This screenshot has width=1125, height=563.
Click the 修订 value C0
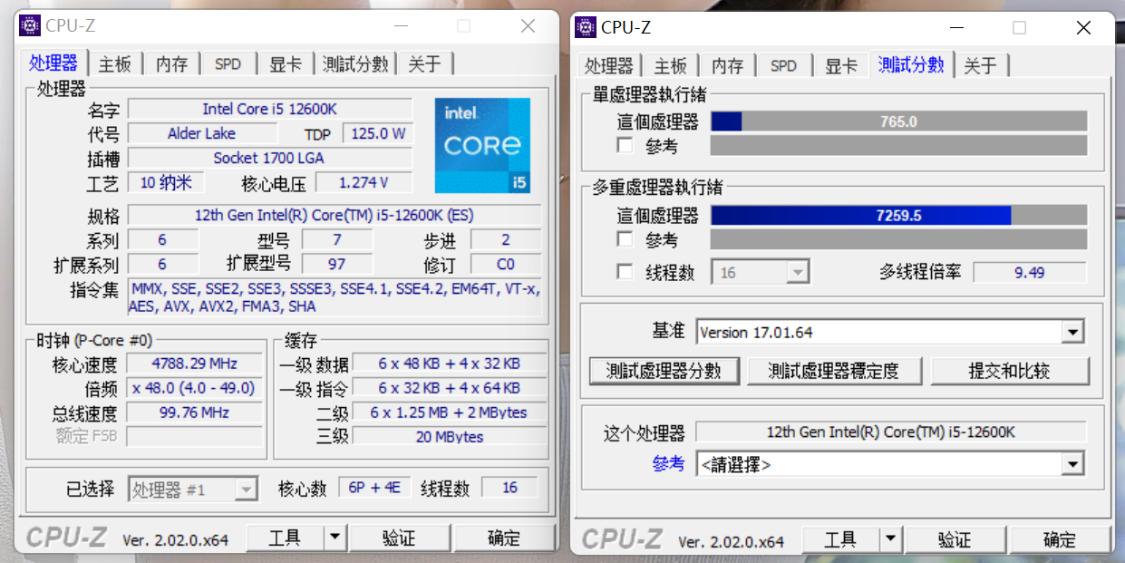tap(505, 264)
